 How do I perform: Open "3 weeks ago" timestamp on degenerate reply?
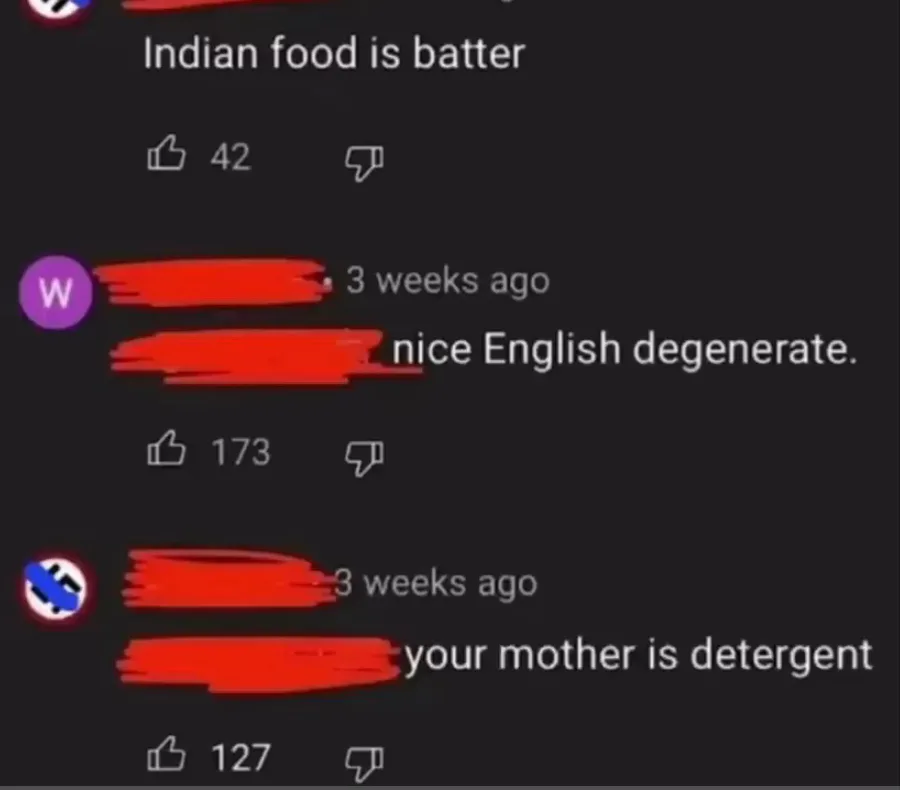tap(448, 281)
